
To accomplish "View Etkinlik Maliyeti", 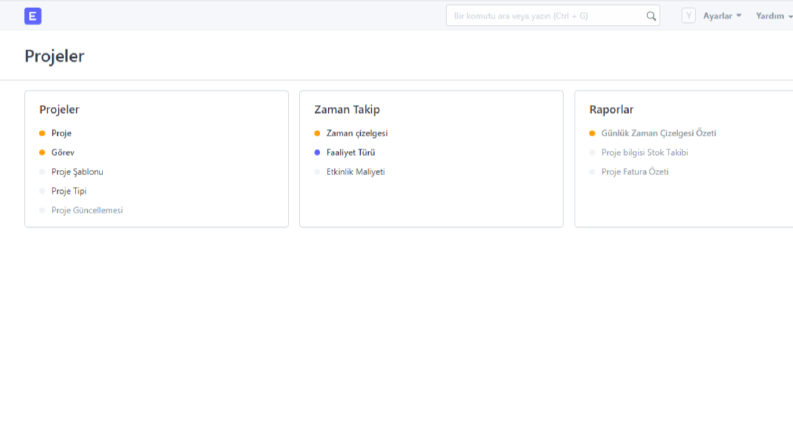I will click(356, 172).
